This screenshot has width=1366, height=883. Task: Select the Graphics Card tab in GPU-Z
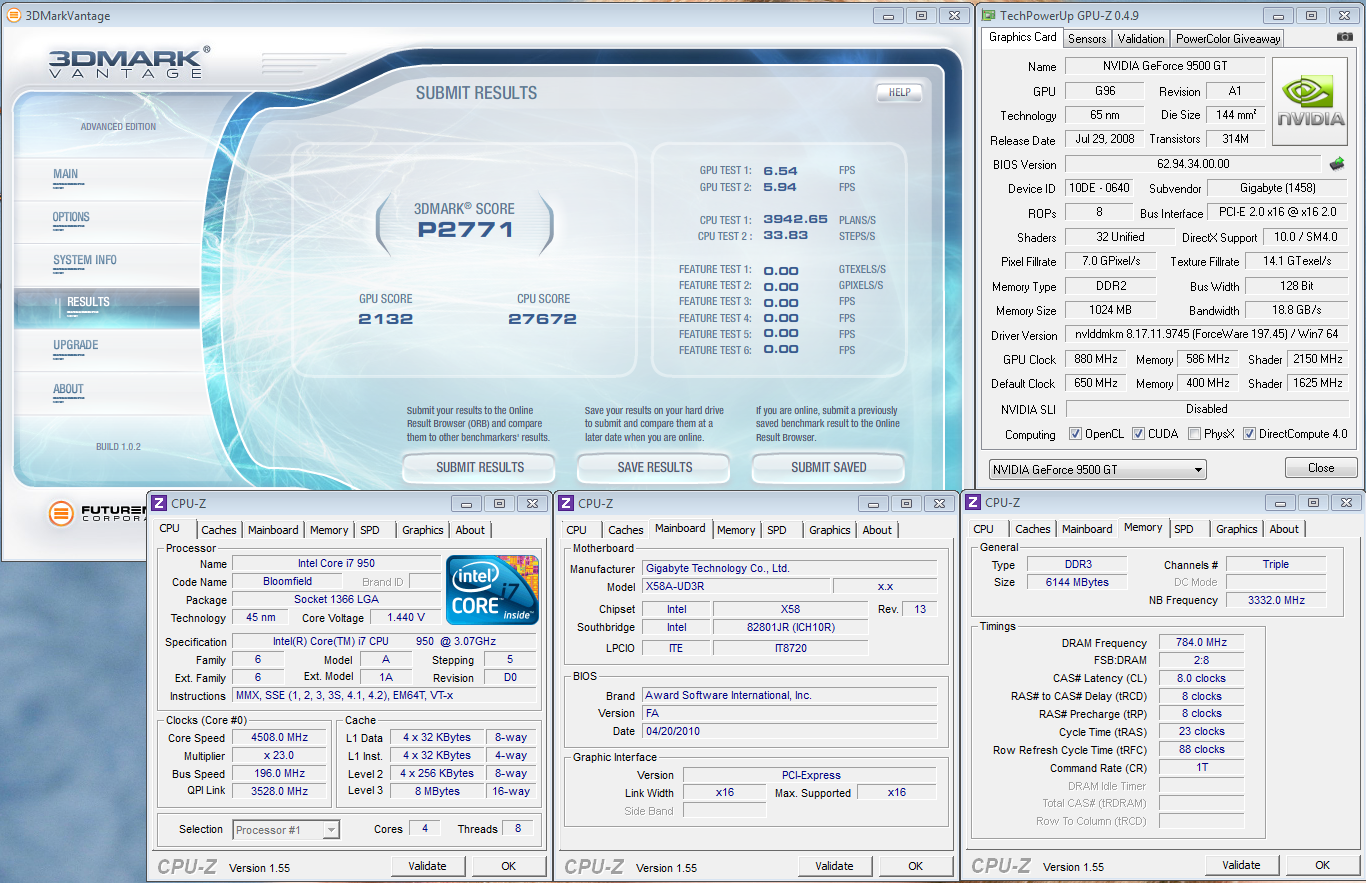(1022, 37)
